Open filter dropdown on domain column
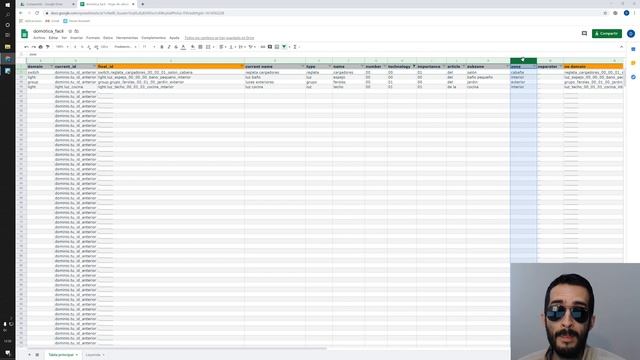 pos(51,67)
